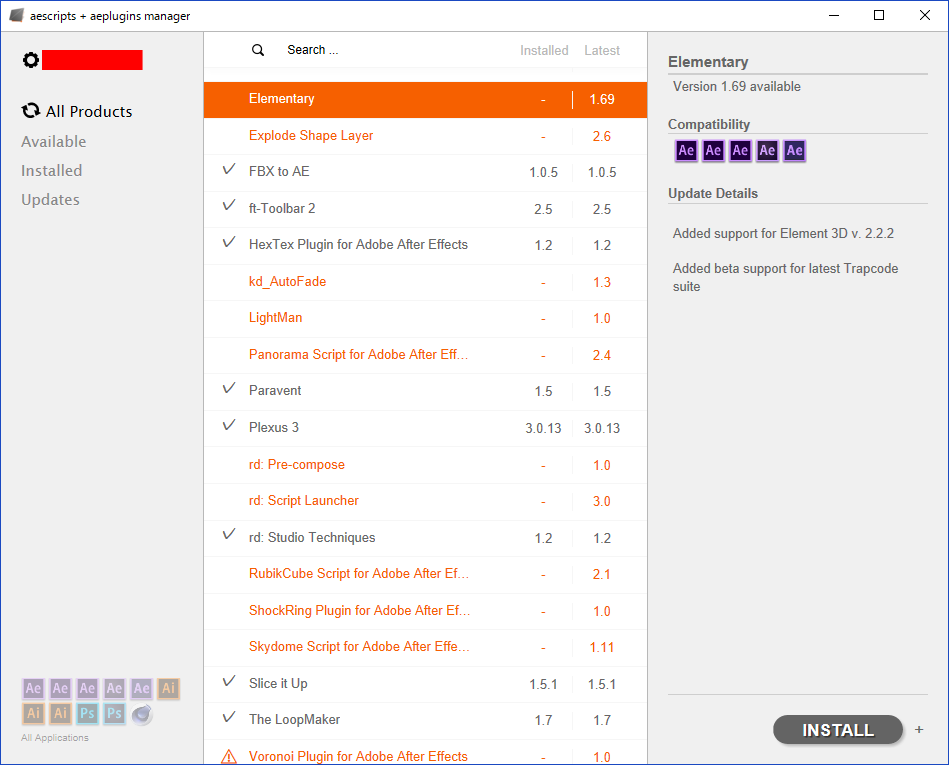The height and width of the screenshot is (765, 949).
Task: Select the RubikCube Script entry
Action: point(425,574)
